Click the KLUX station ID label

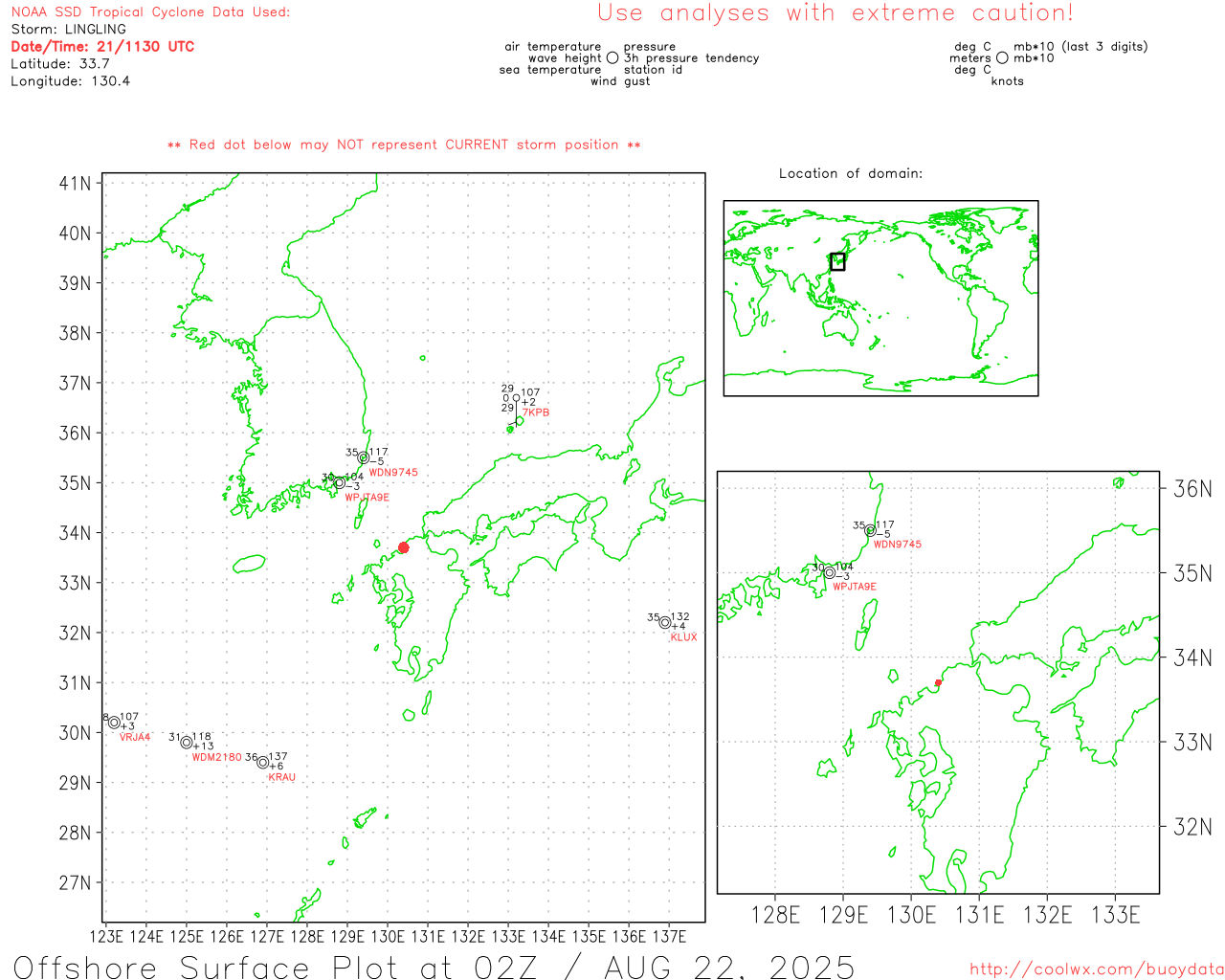pos(684,637)
